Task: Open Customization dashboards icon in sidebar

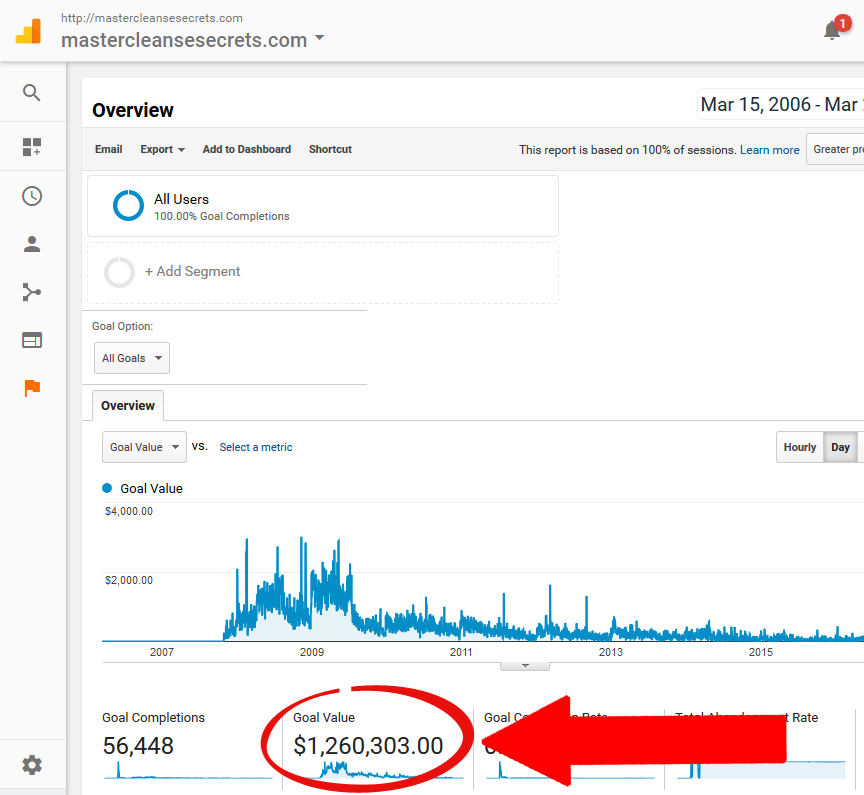Action: [31, 147]
